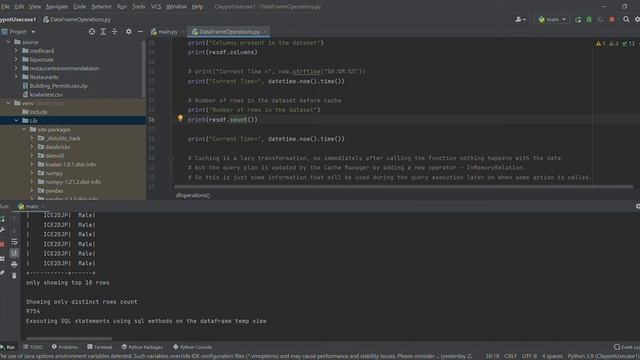640x360 pixels.
Task: Open the File menu
Action: (x=5, y=7)
